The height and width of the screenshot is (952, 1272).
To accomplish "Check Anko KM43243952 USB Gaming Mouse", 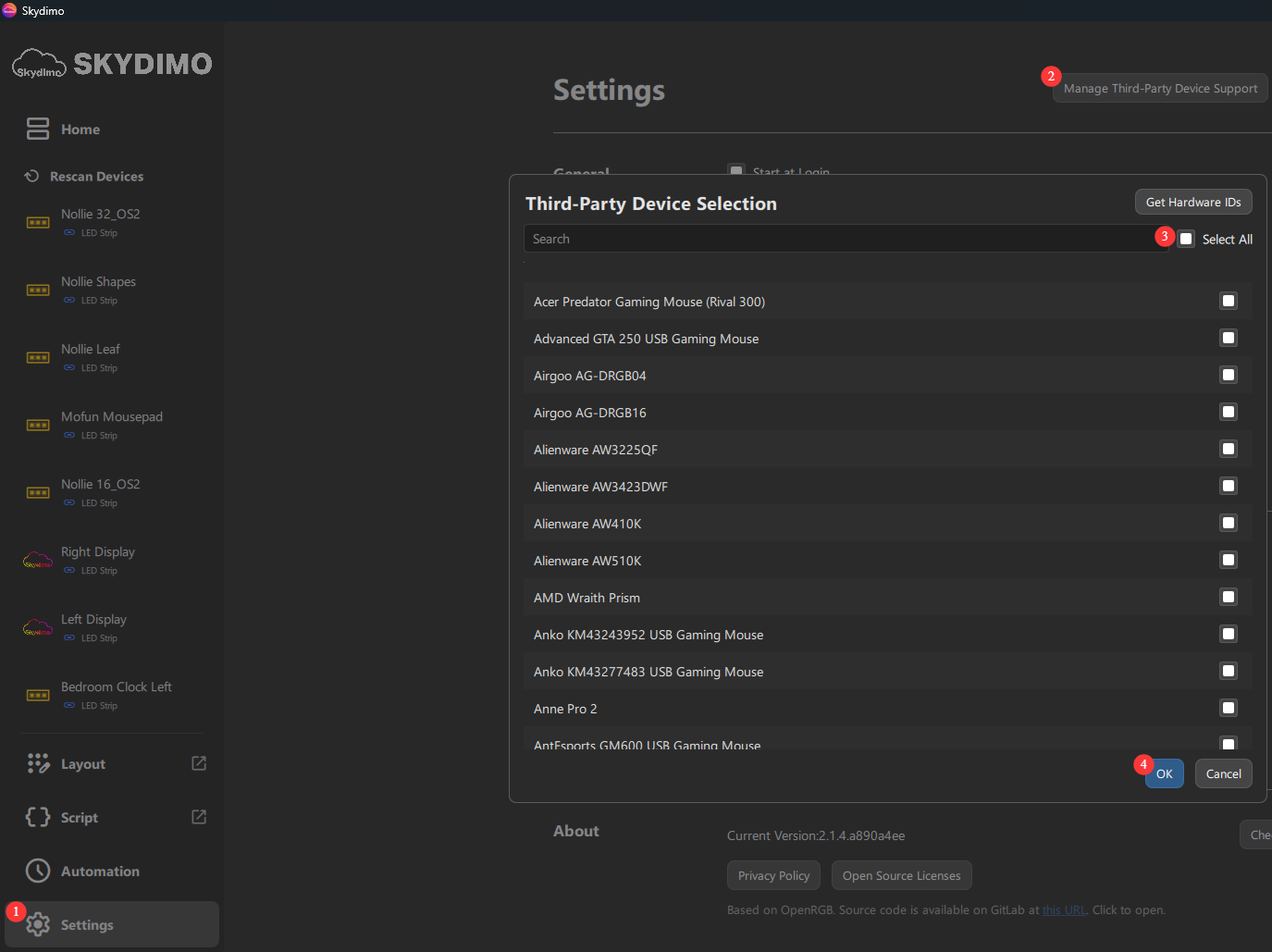I will (1229, 634).
